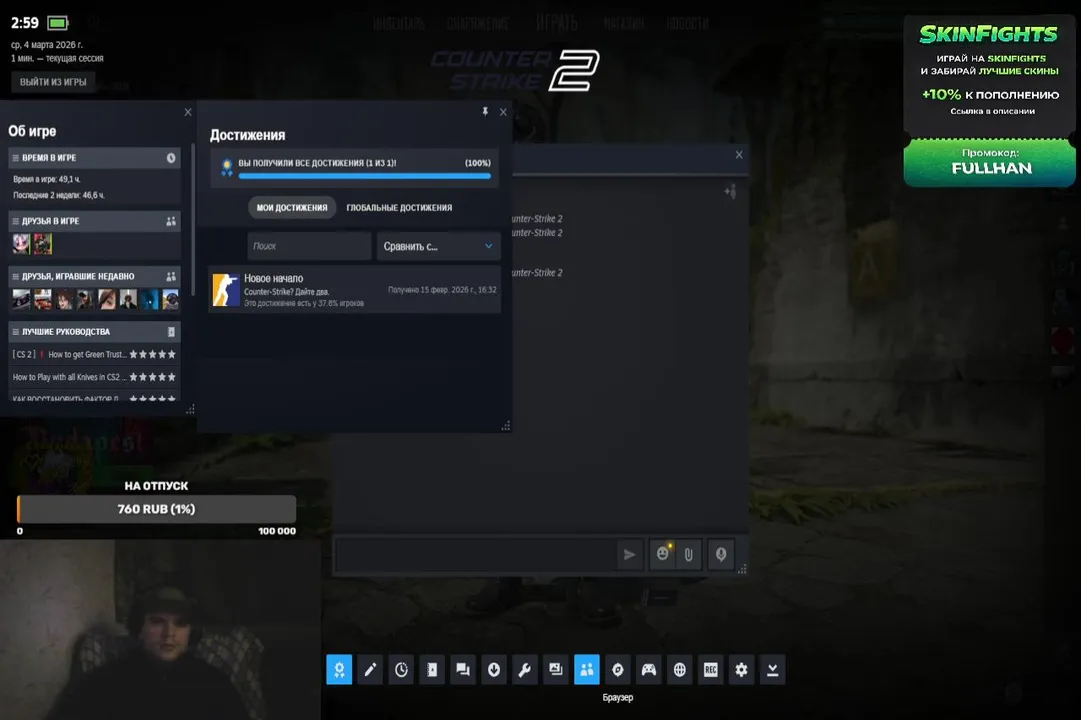Open the Discussions chat bubbles toolbar icon
Screen dimensions: 1081x720
coord(463,670)
